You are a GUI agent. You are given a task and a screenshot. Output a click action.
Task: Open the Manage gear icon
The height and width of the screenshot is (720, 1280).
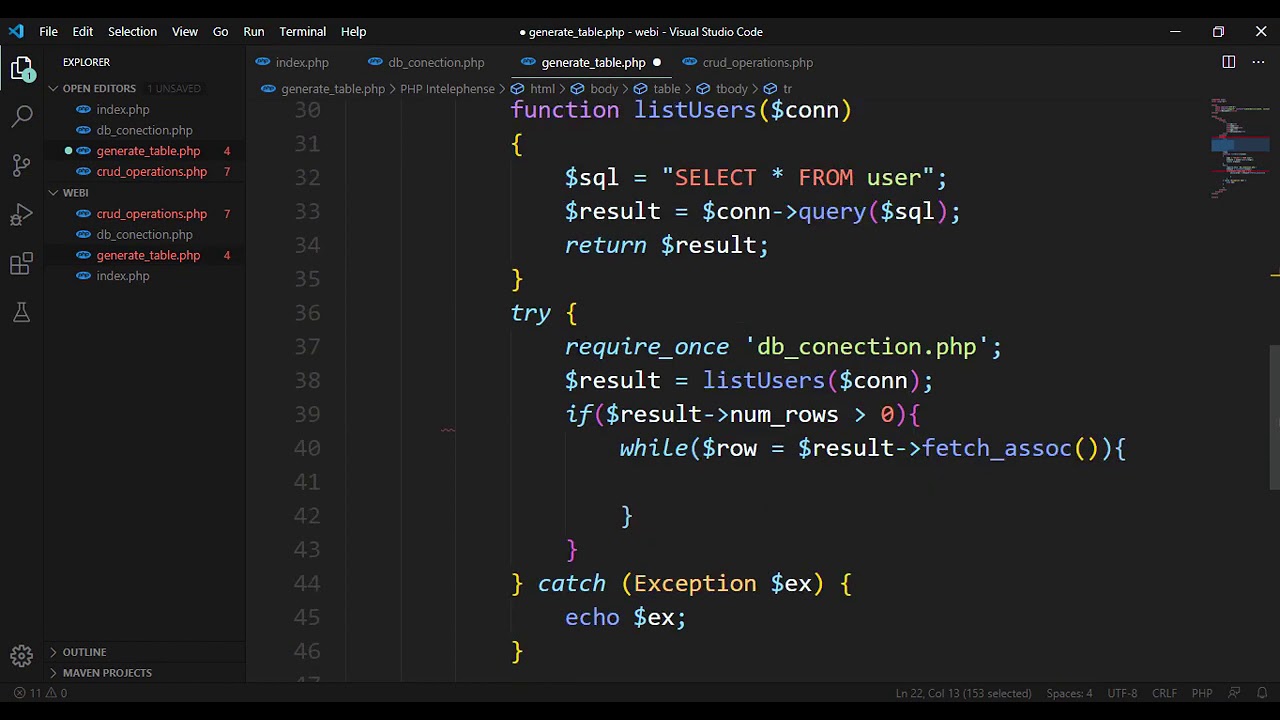pos(22,656)
